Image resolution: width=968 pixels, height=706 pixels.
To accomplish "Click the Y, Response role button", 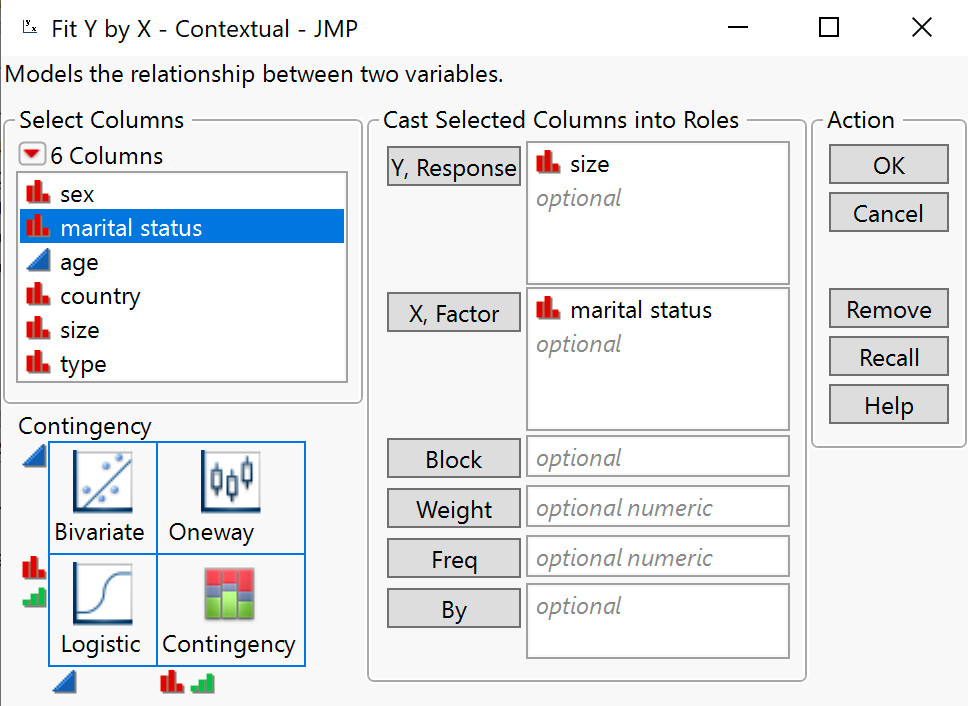I will pos(453,167).
